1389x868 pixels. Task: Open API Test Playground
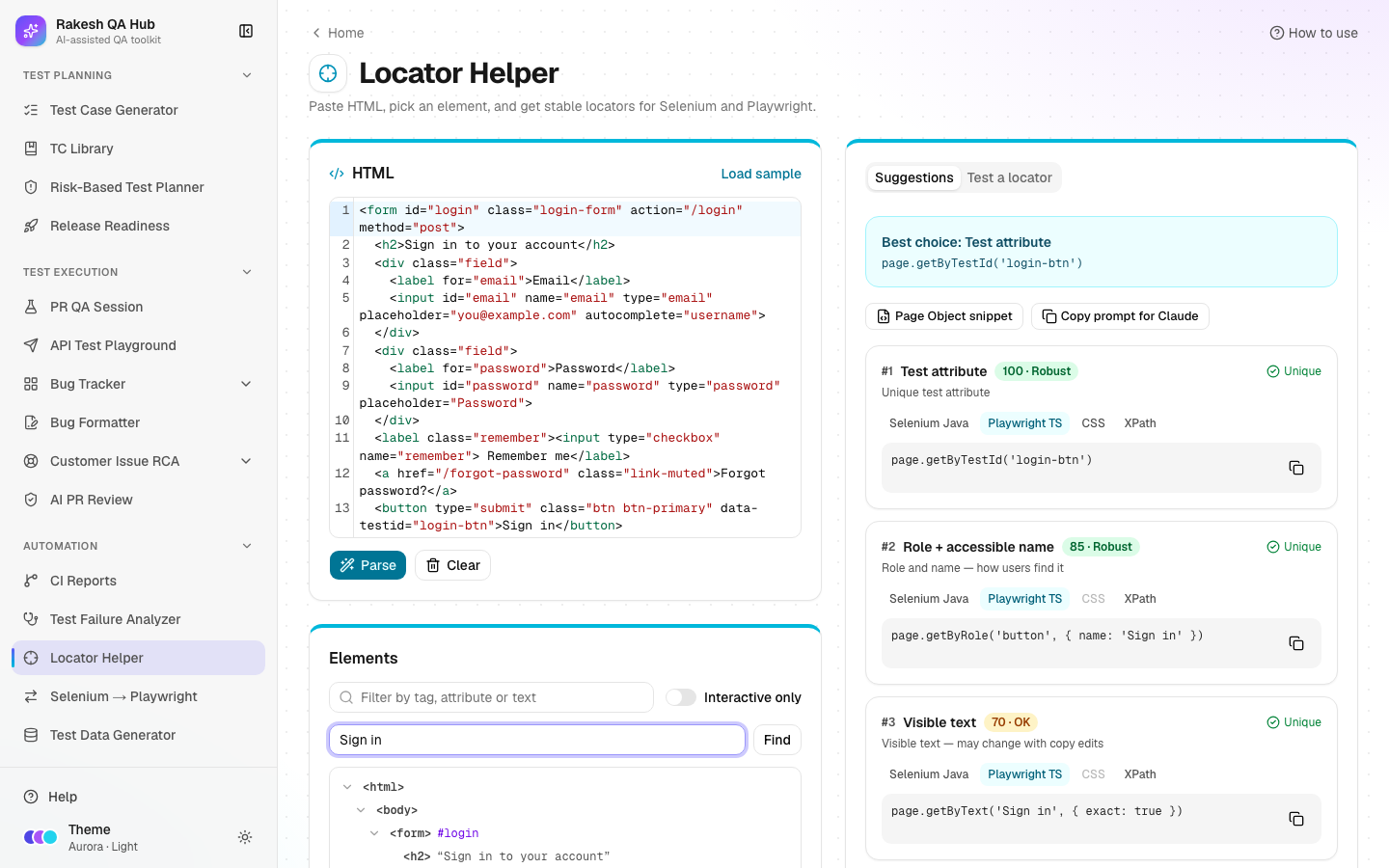138,345
